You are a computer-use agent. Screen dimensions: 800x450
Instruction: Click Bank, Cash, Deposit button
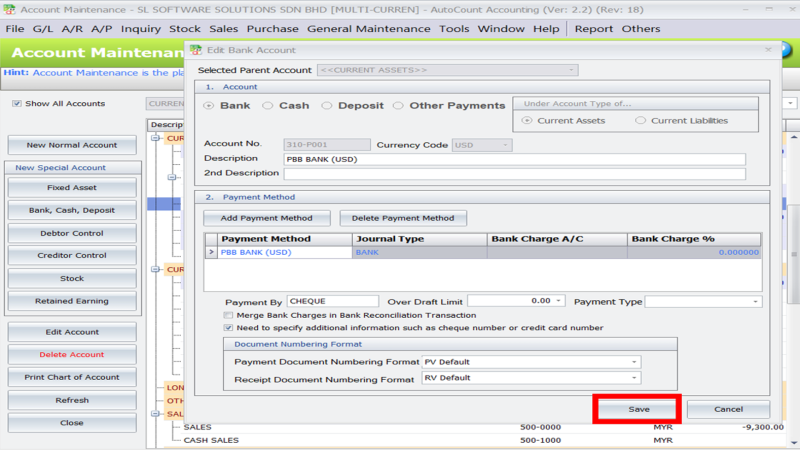click(x=72, y=210)
